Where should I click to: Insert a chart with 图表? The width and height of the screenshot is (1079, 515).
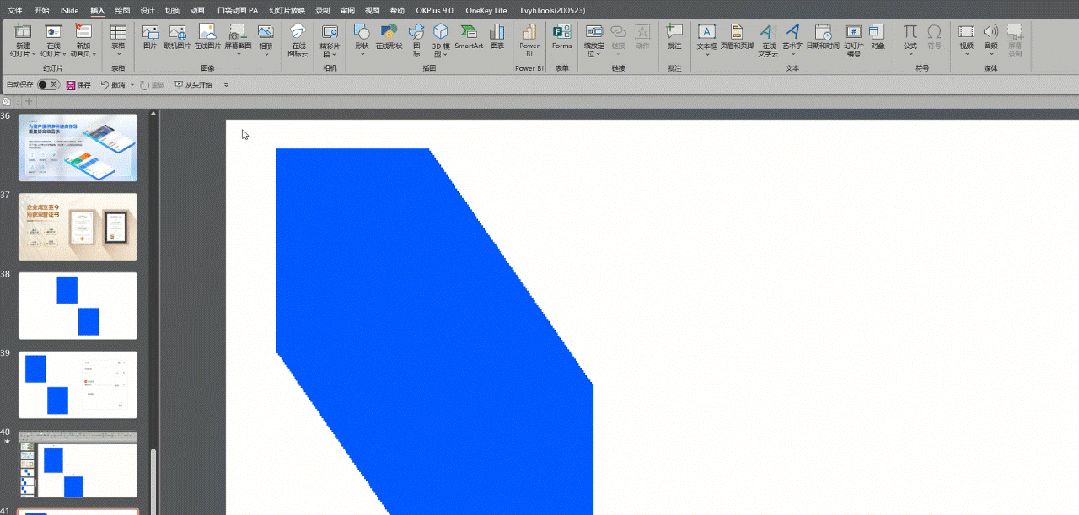(497, 36)
